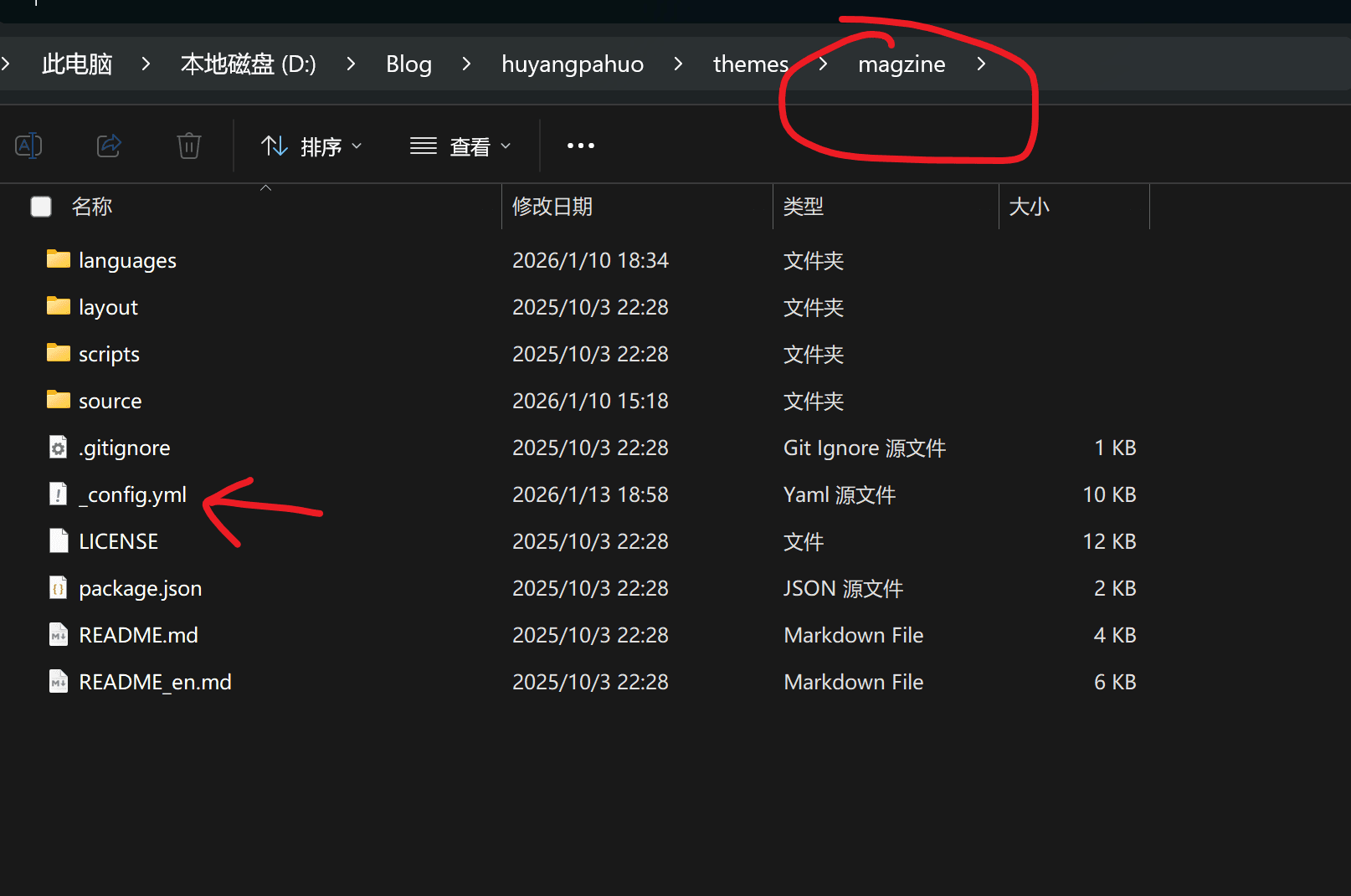Screen dimensions: 1351x896
Task: Expand the chevron after themes breadcrumb
Action: [823, 64]
